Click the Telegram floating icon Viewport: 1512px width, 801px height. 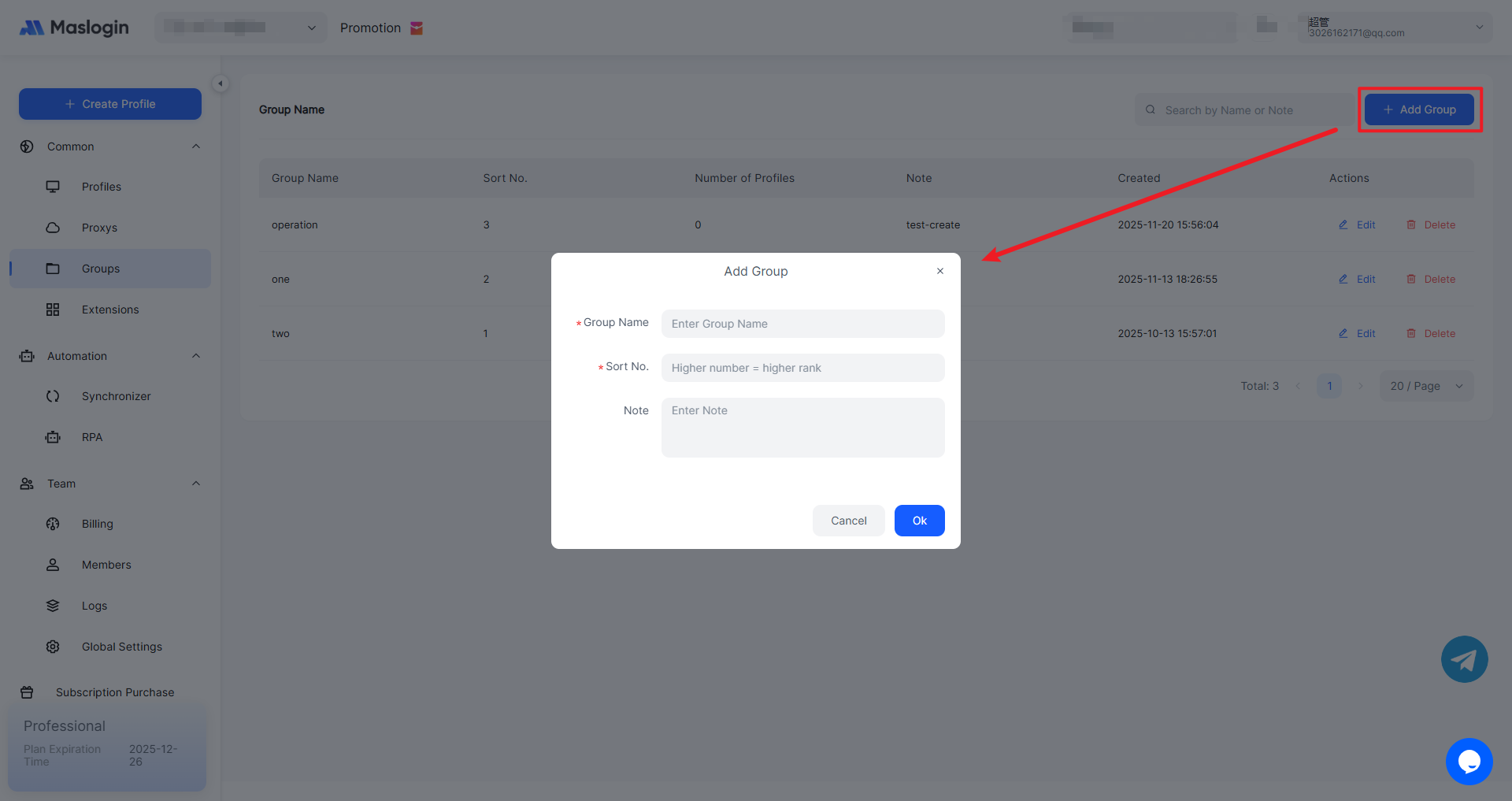[1464, 659]
